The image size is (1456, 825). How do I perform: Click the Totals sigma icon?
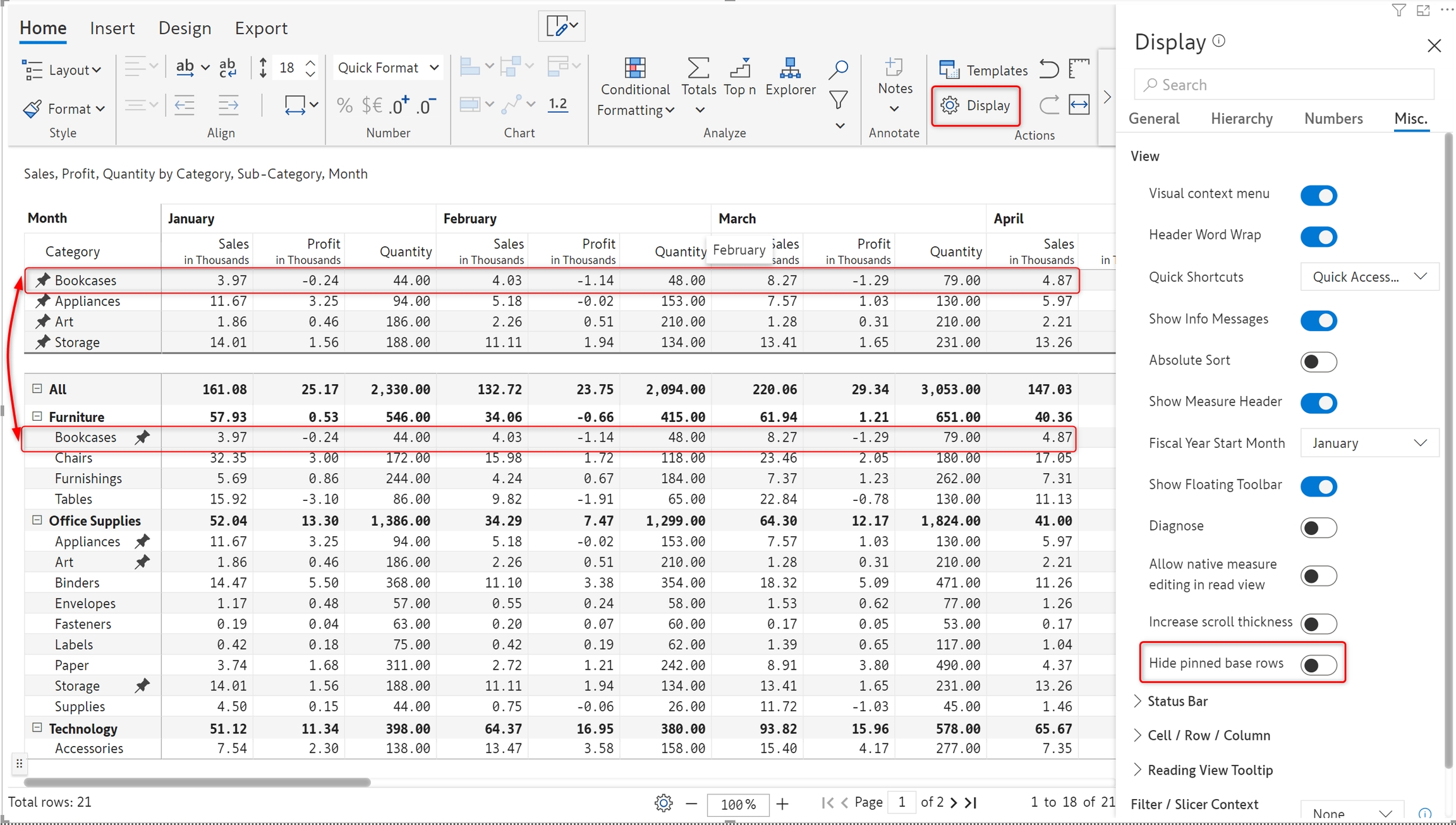[x=698, y=68]
